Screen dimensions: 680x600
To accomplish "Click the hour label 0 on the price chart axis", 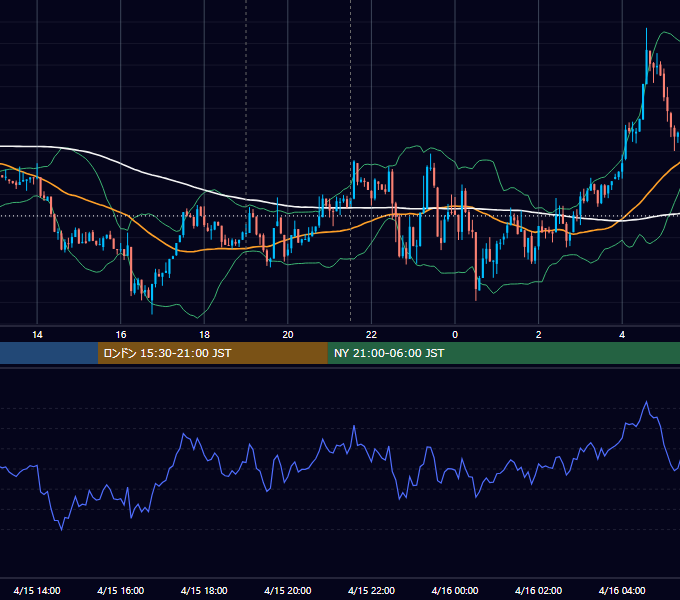I will (455, 335).
